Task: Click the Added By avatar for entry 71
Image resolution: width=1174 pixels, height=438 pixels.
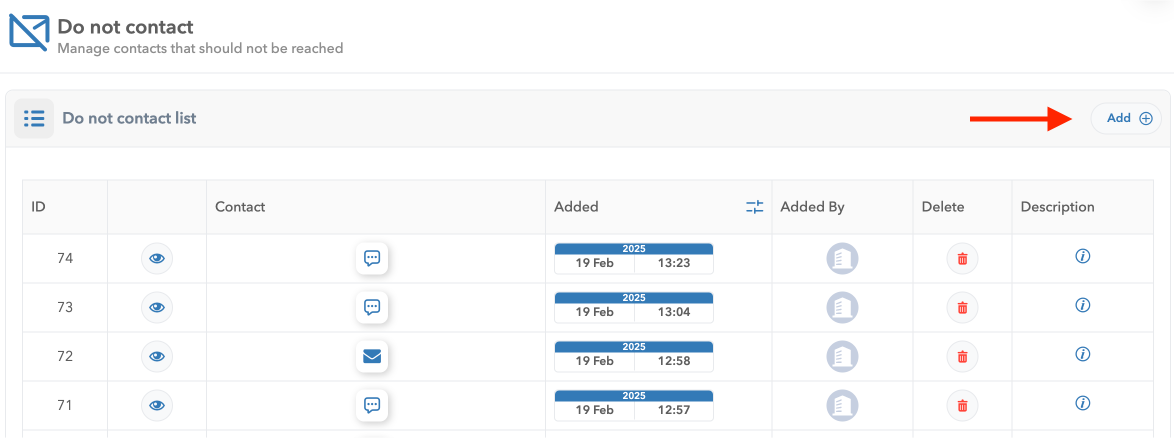Action: coord(842,405)
